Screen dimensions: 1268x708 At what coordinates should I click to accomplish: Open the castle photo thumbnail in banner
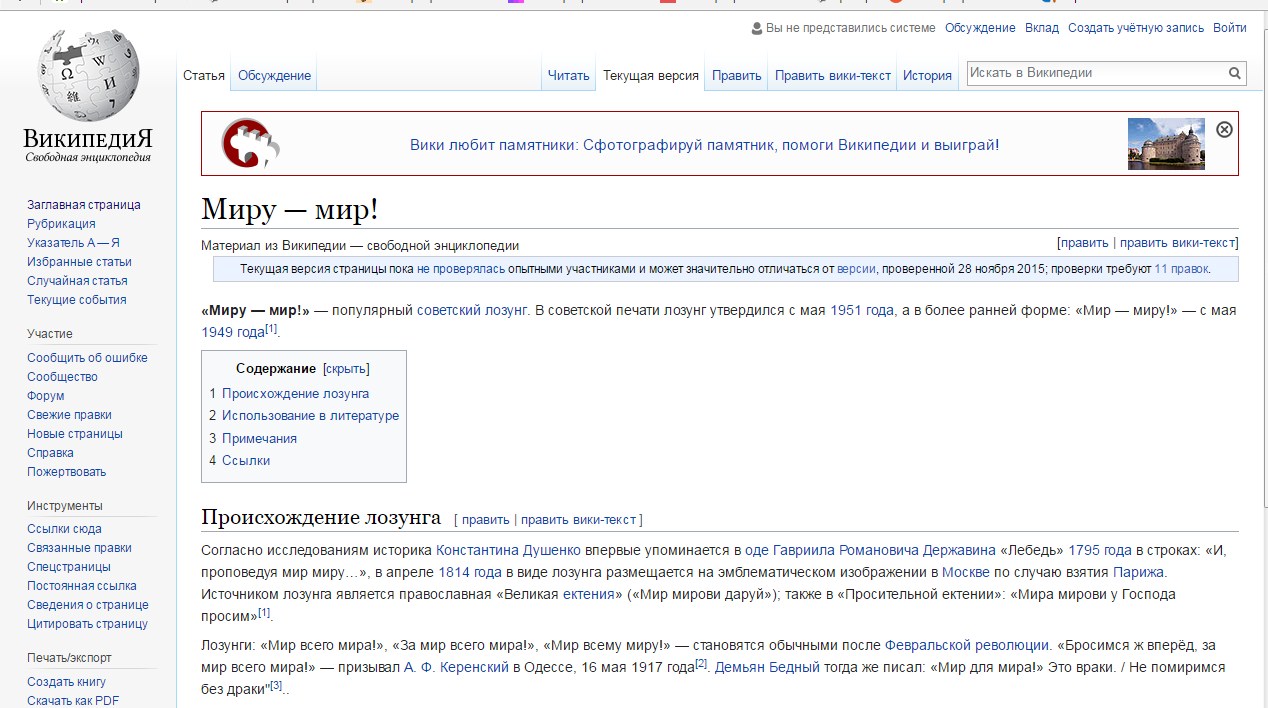click(x=1166, y=144)
